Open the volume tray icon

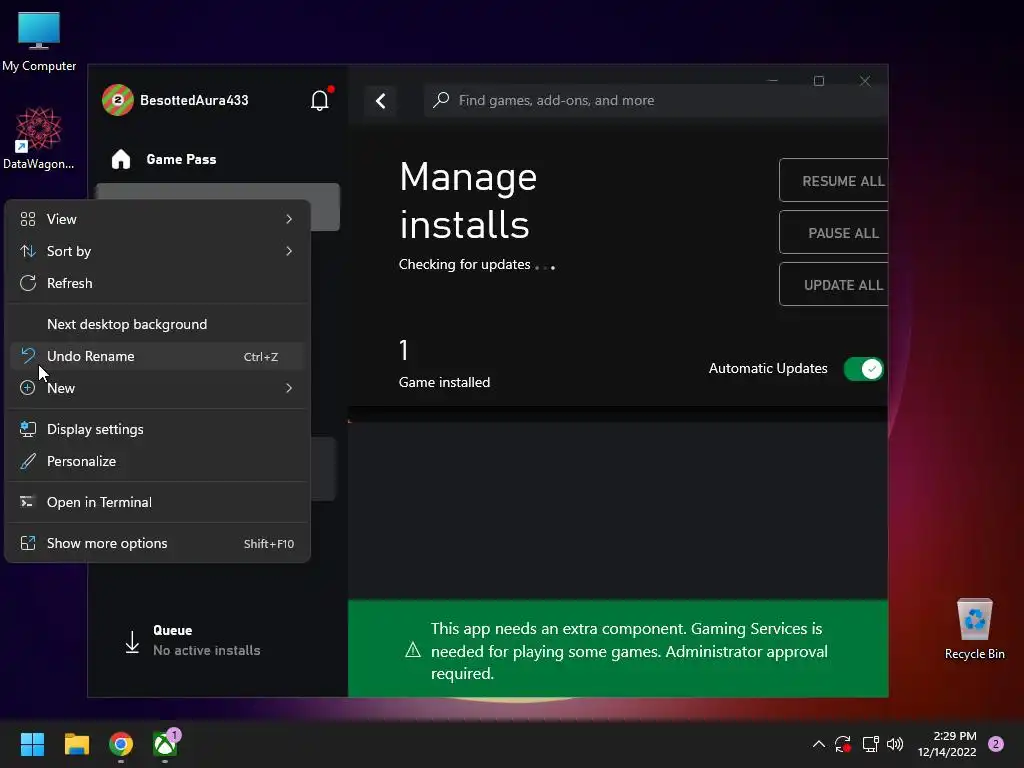click(x=895, y=744)
